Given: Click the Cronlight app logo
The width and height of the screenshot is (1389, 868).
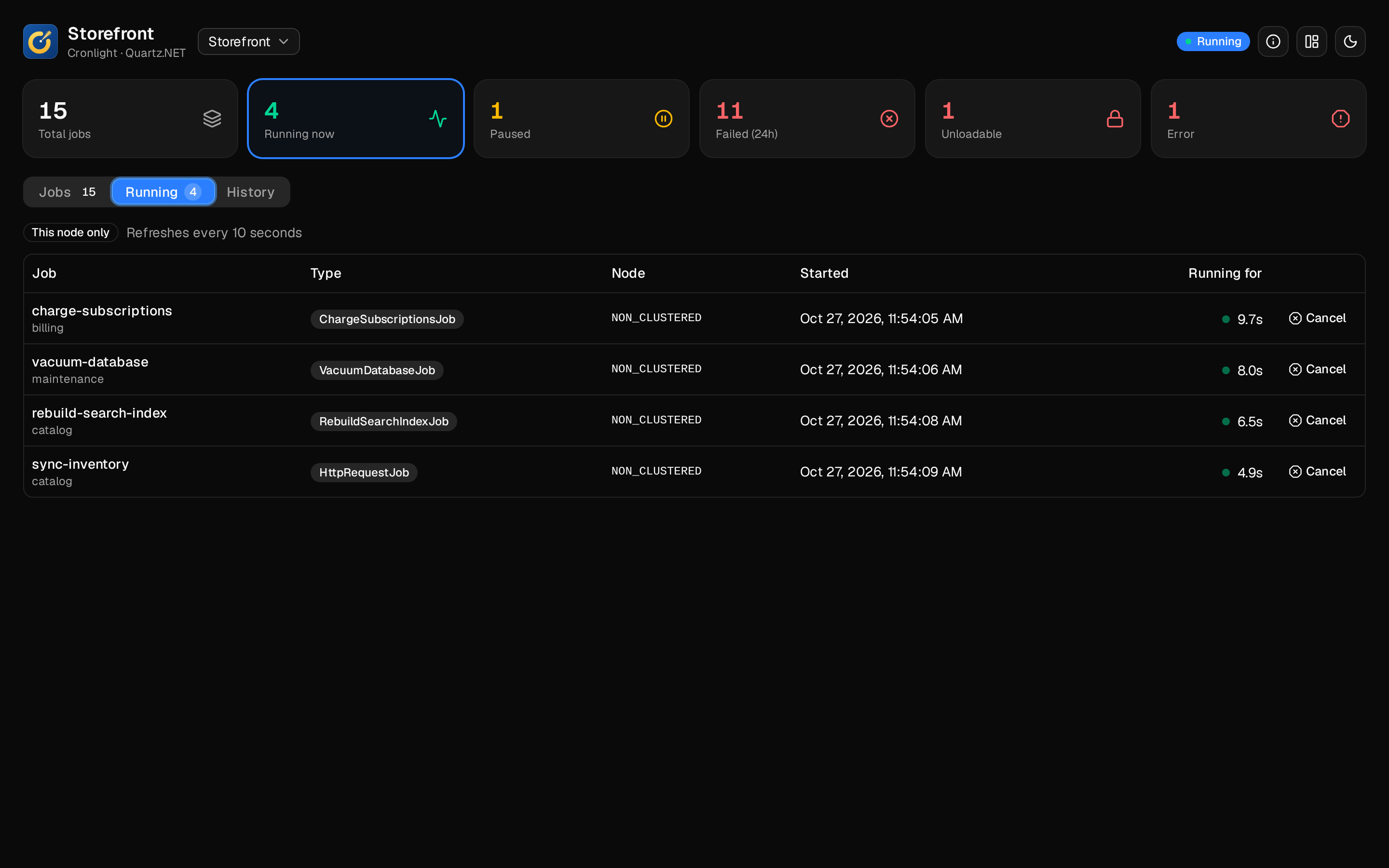Looking at the screenshot, I should point(40,41).
